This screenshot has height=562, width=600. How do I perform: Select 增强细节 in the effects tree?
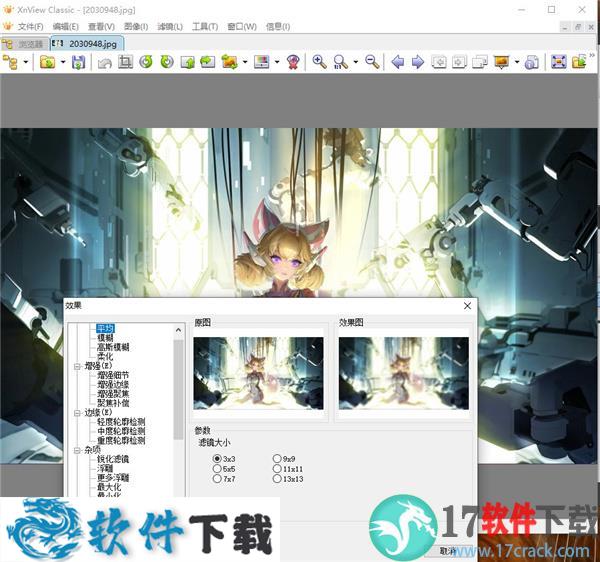[113, 375]
